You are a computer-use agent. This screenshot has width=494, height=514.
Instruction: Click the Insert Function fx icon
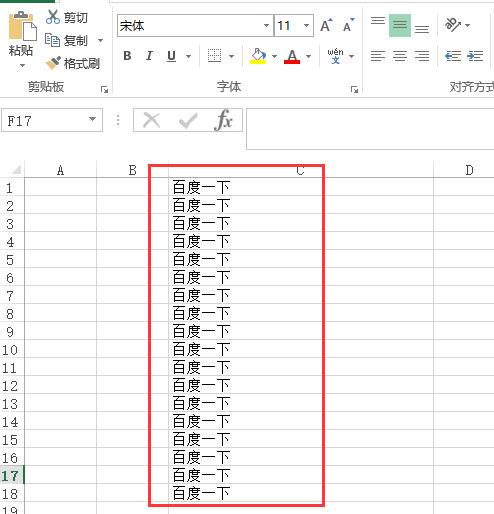[x=224, y=120]
